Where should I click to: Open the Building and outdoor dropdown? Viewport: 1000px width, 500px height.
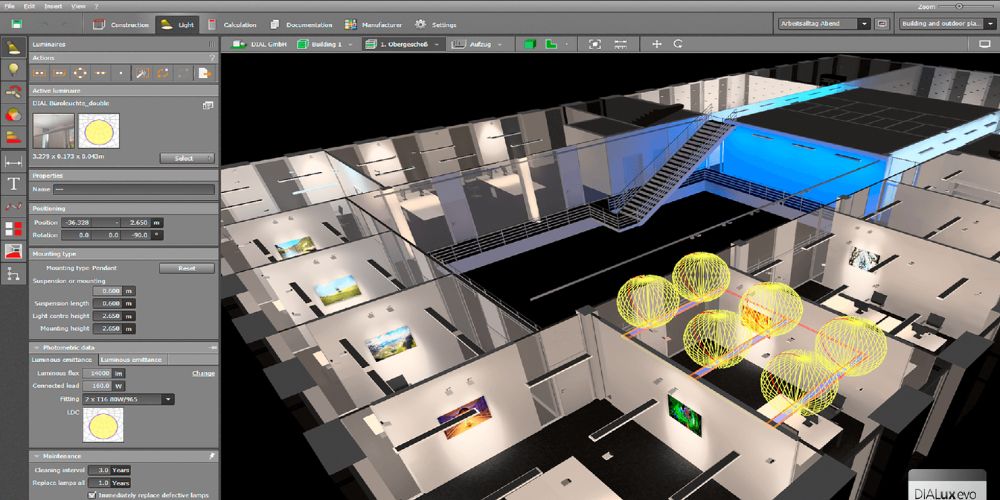pyautogui.click(x=989, y=24)
